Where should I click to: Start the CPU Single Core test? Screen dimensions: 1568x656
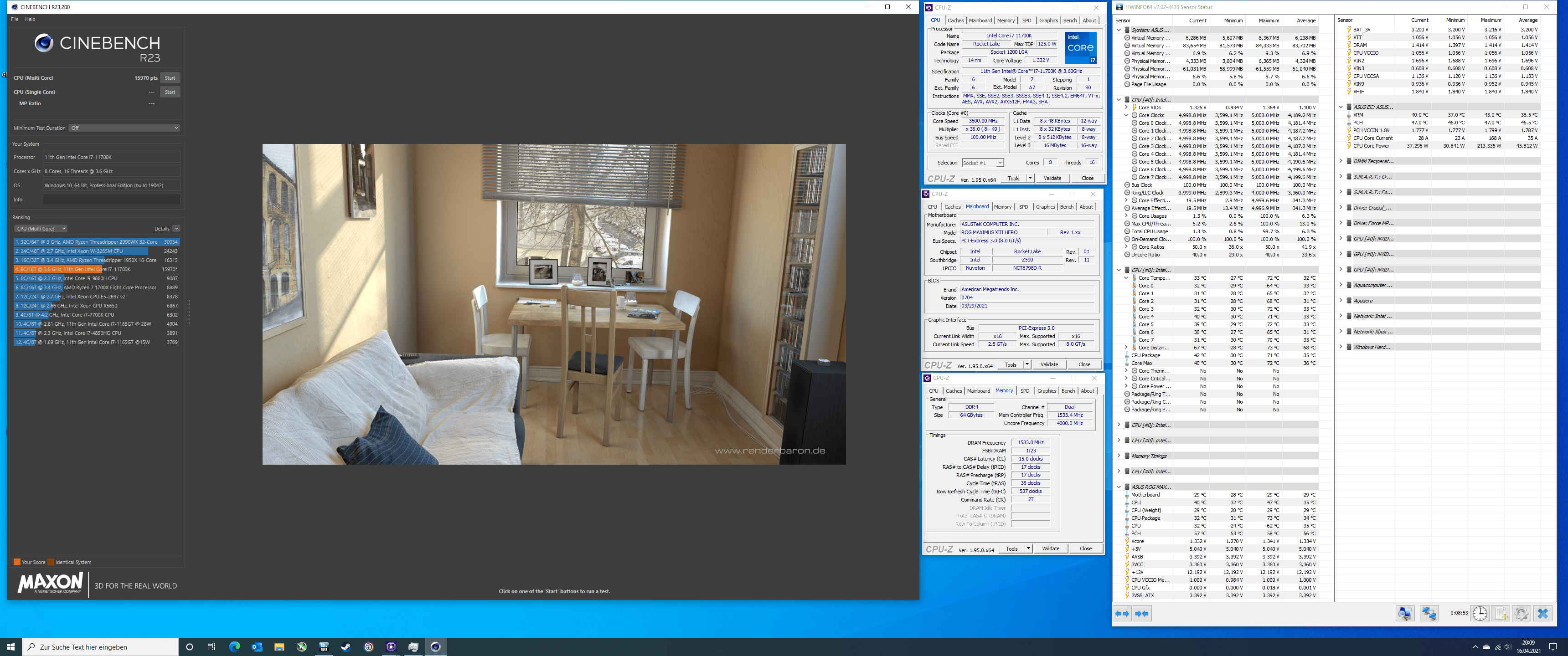tap(170, 92)
